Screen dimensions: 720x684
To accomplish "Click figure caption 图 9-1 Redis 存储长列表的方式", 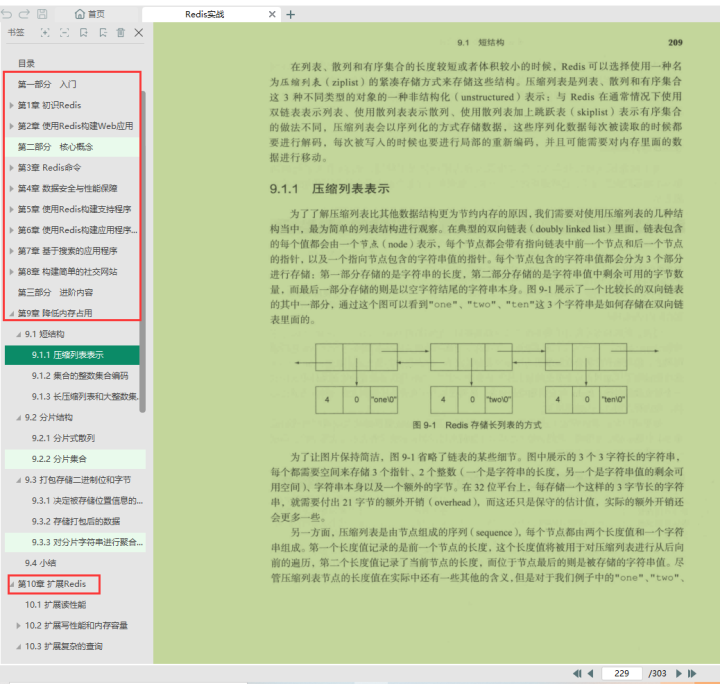I will coord(477,425).
